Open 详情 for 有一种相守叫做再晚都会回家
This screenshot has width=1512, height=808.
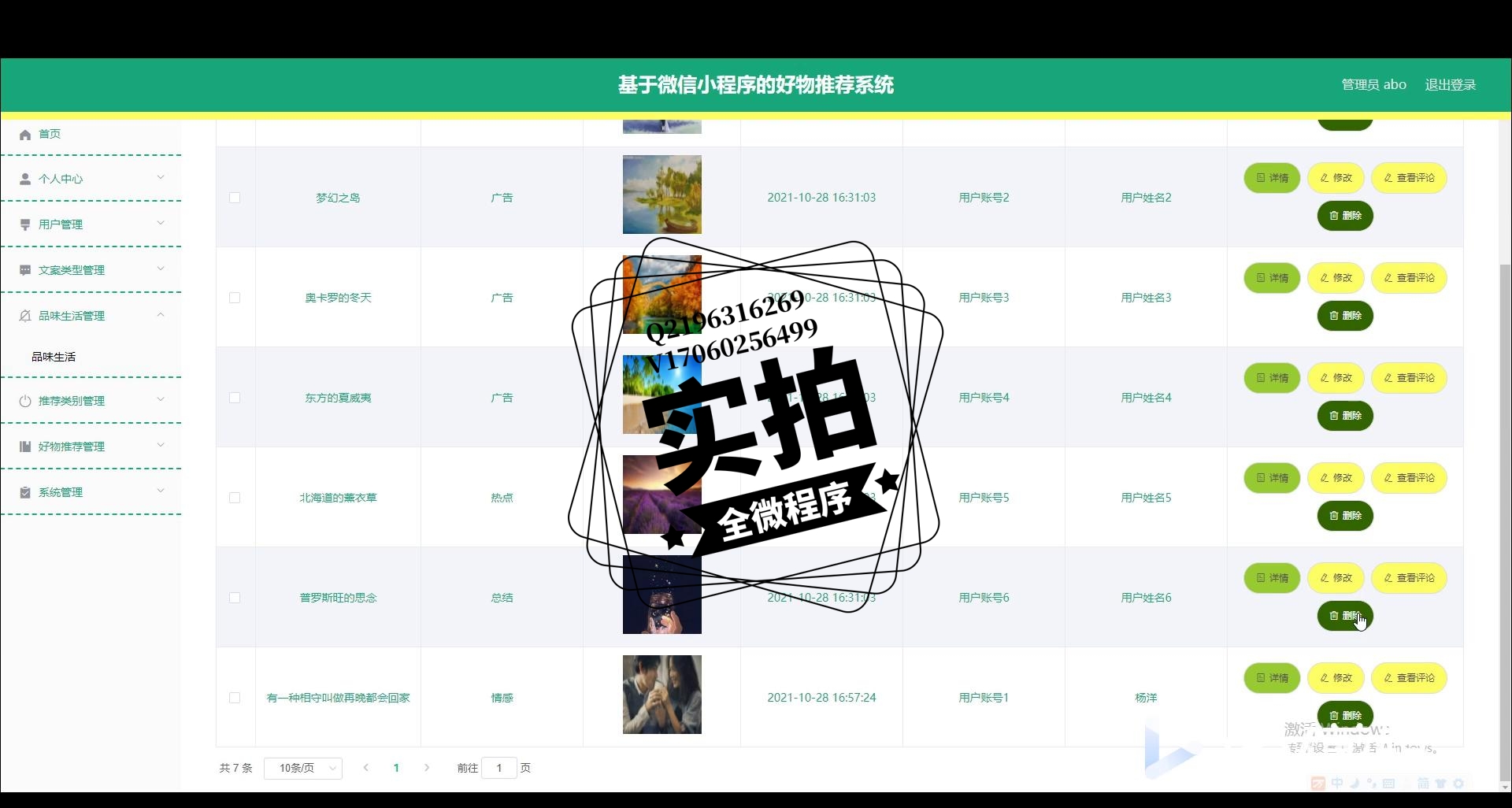(x=1272, y=678)
